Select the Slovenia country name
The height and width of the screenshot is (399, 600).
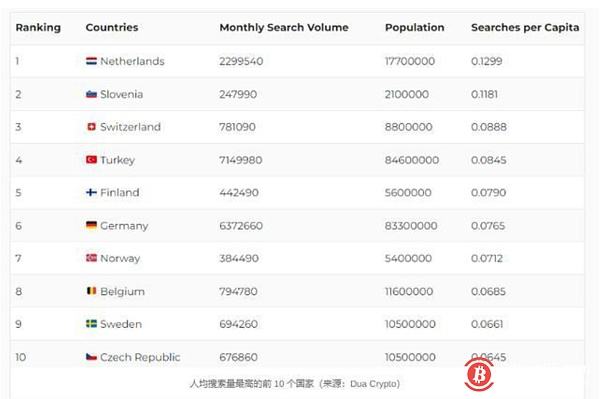pos(122,94)
